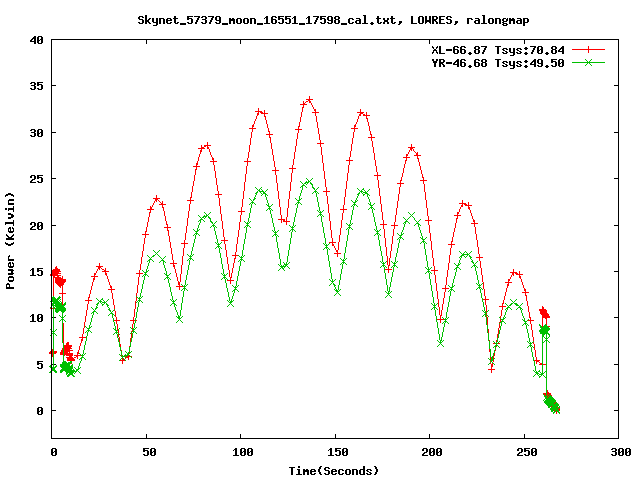Click y-axis tick label 10
This screenshot has height=480, width=640.
click(x=36, y=318)
